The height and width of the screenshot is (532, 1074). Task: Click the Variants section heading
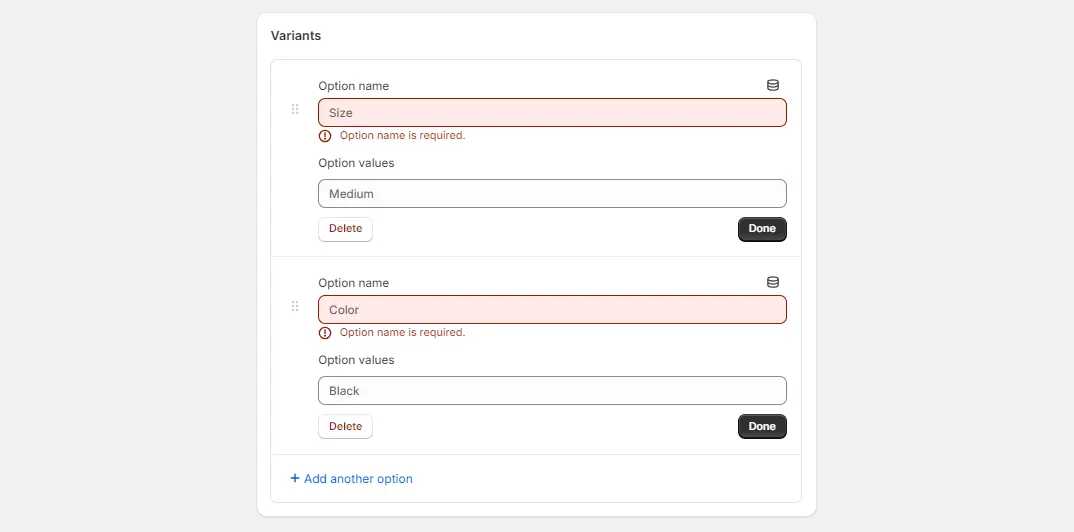pyautogui.click(x=296, y=36)
